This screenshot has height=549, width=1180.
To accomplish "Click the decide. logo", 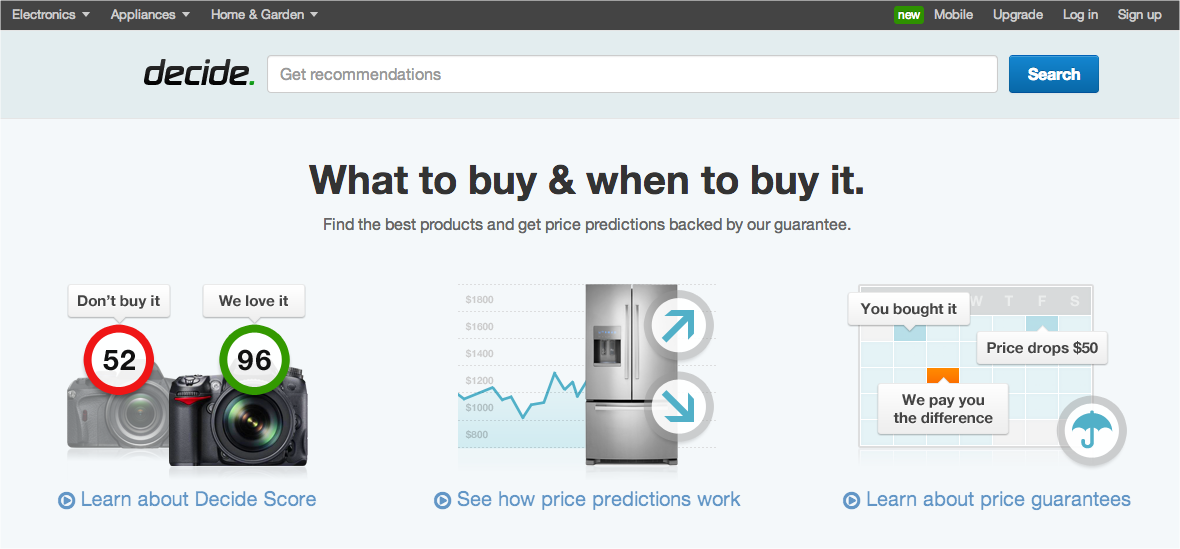I will (x=199, y=74).
